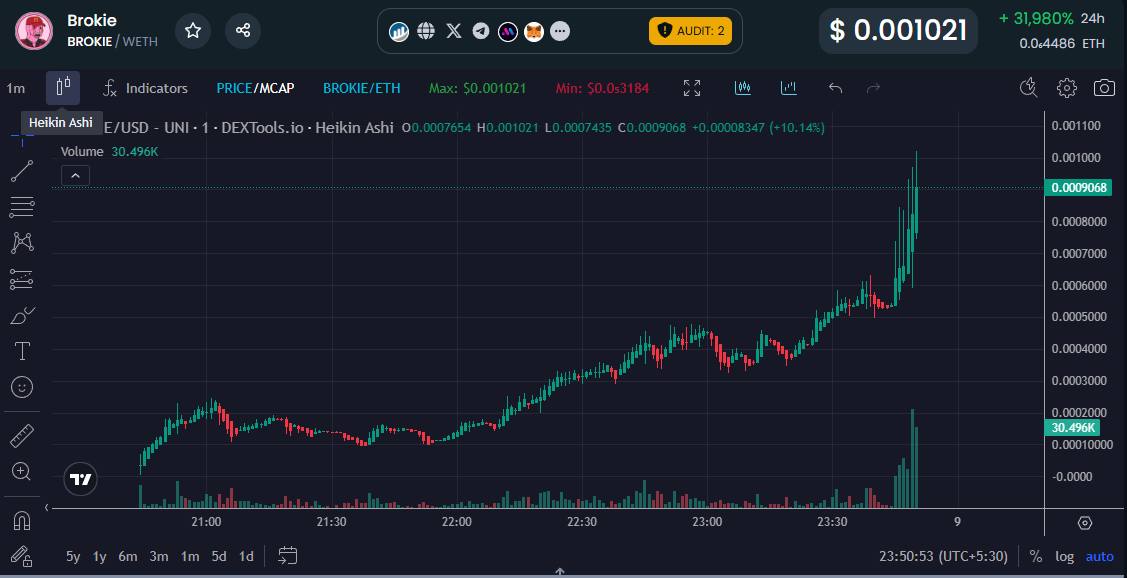Open the share icon next to Brokie
The image size is (1127, 578).
[x=243, y=30]
